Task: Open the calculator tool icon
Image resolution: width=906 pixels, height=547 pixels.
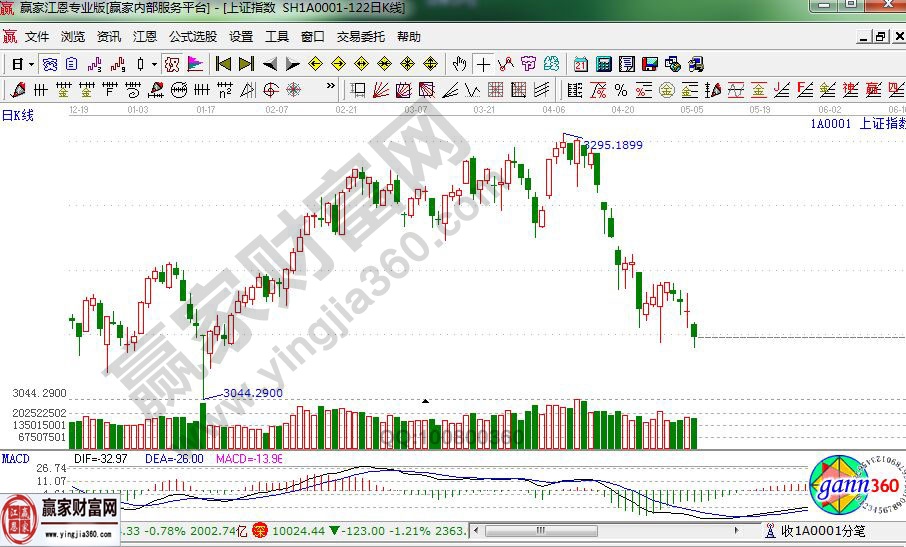Action: [x=604, y=64]
